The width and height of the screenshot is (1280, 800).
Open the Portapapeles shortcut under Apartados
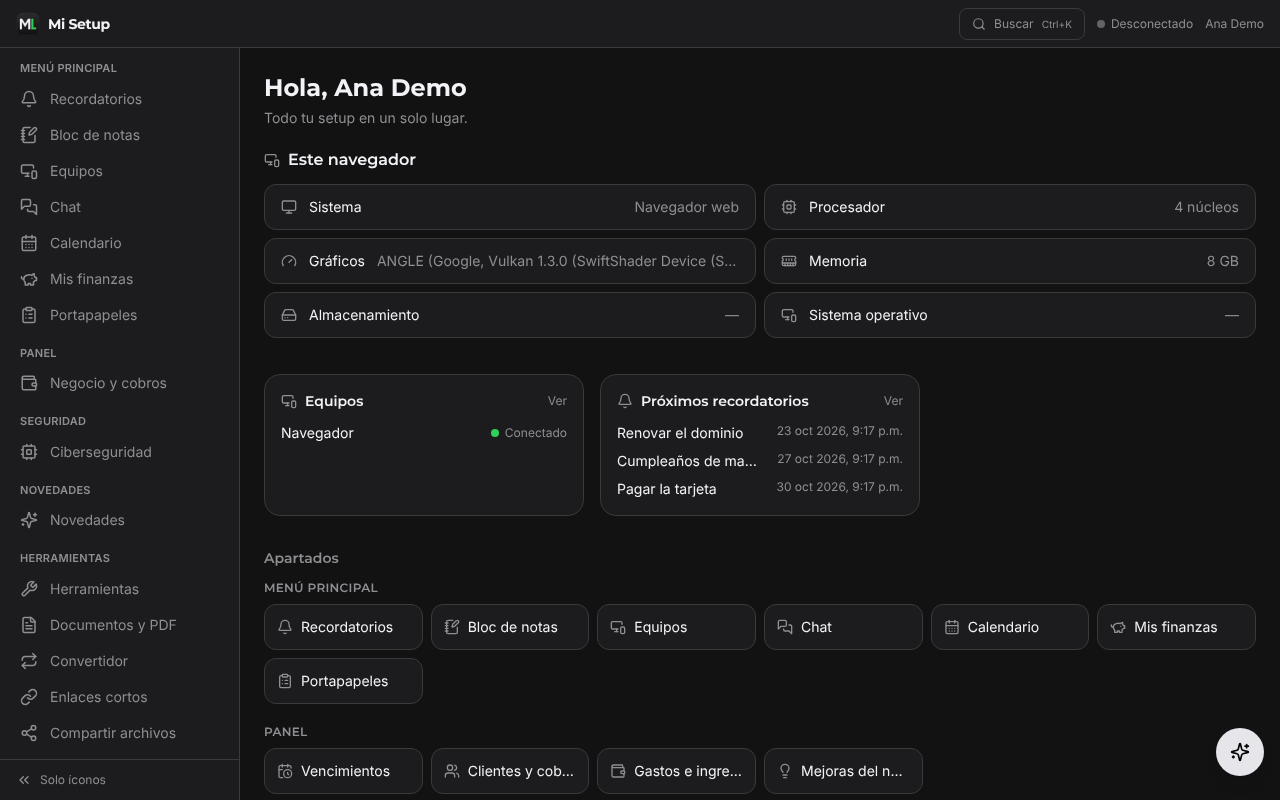coord(343,681)
